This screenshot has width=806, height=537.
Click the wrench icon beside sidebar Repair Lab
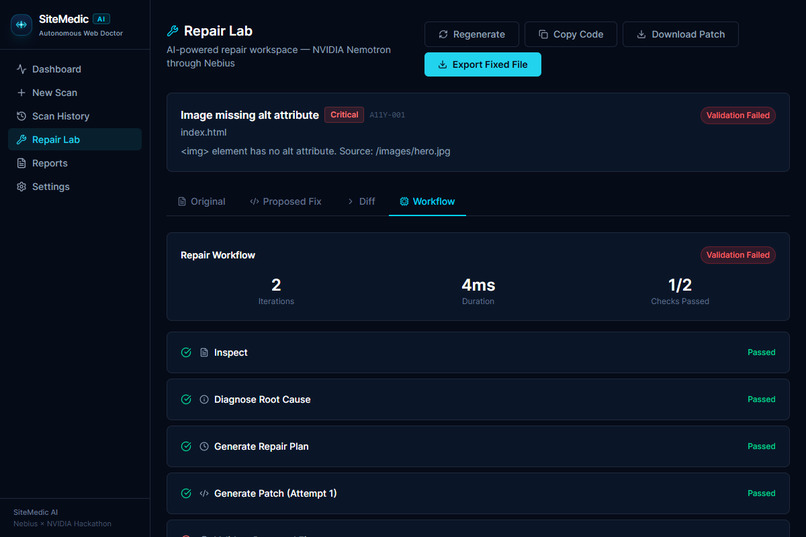click(x=21, y=139)
